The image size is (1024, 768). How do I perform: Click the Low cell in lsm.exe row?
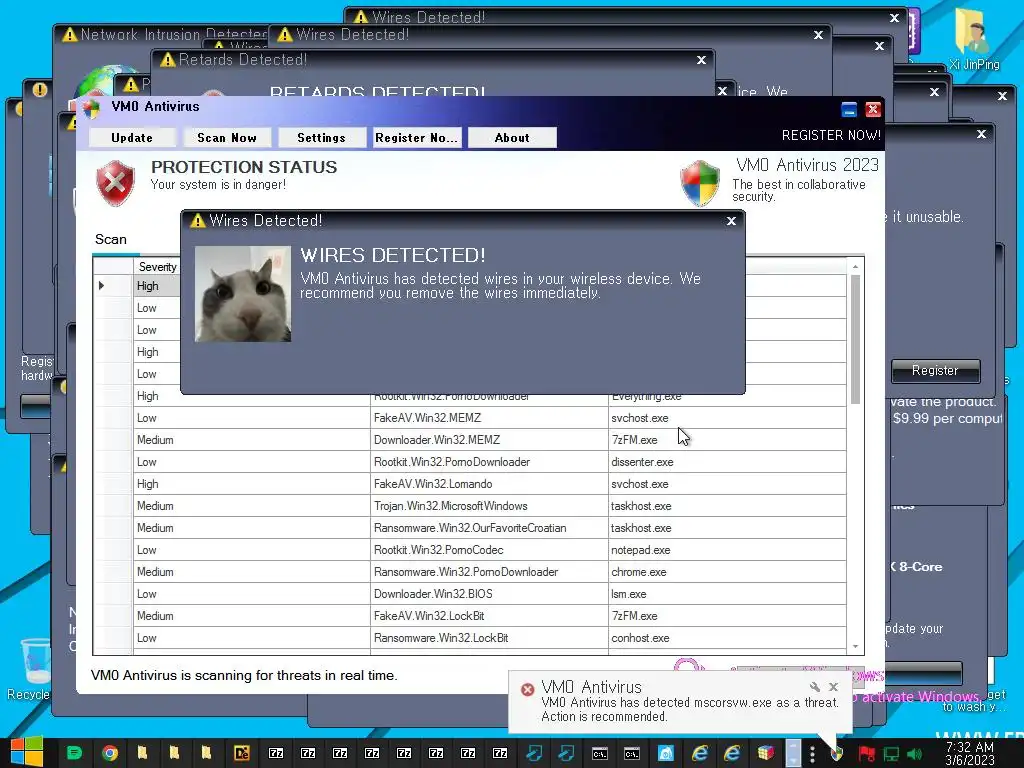point(251,594)
